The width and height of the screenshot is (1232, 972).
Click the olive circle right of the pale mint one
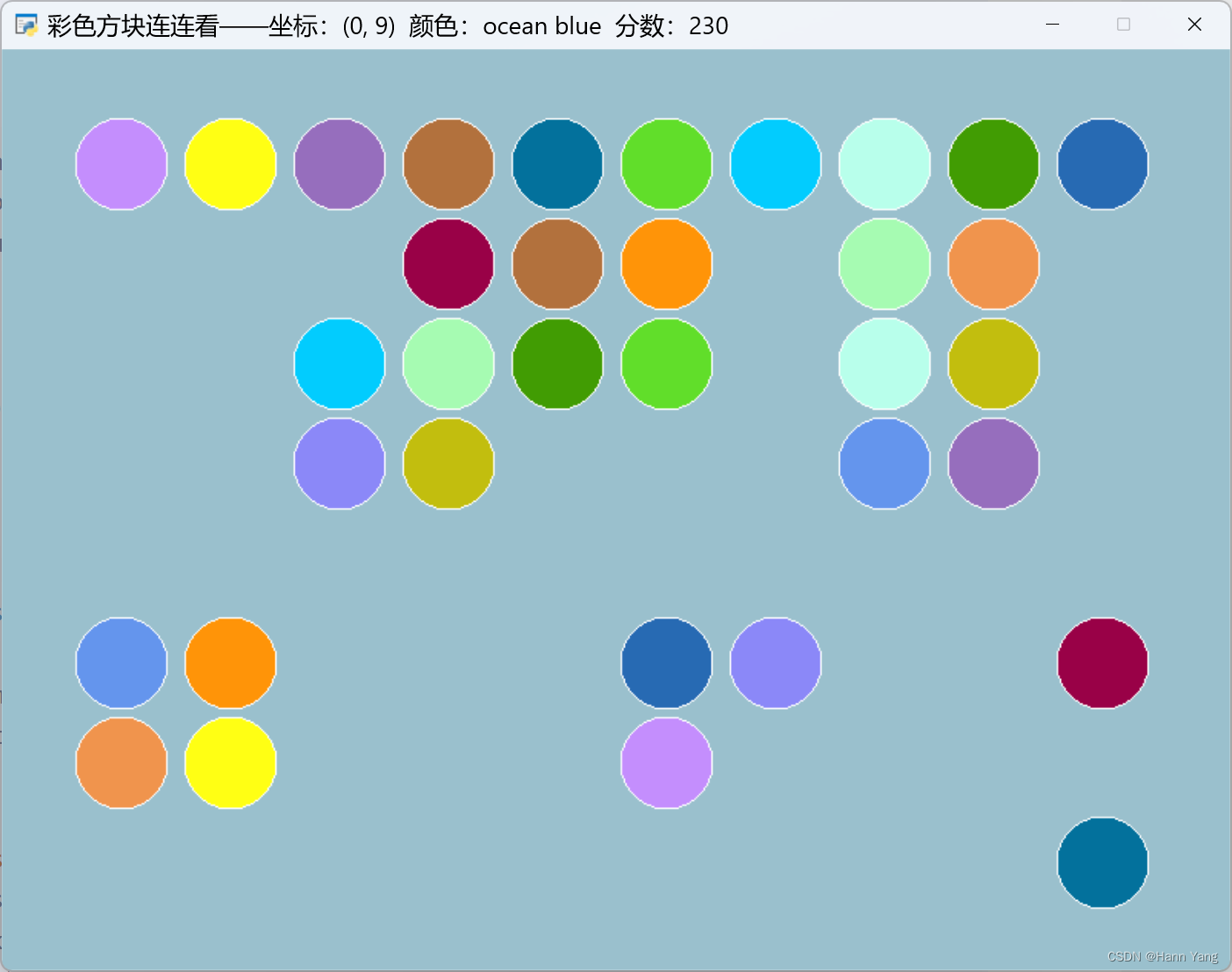point(993,364)
